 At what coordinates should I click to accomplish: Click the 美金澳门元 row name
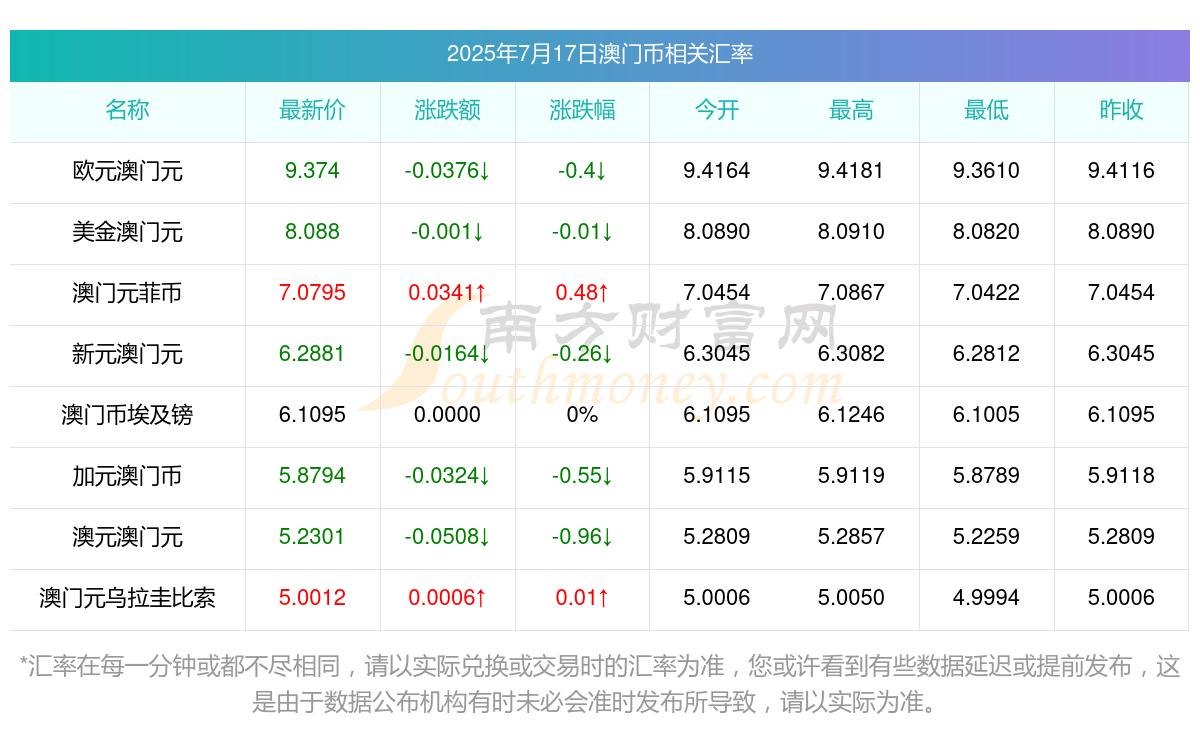128,232
